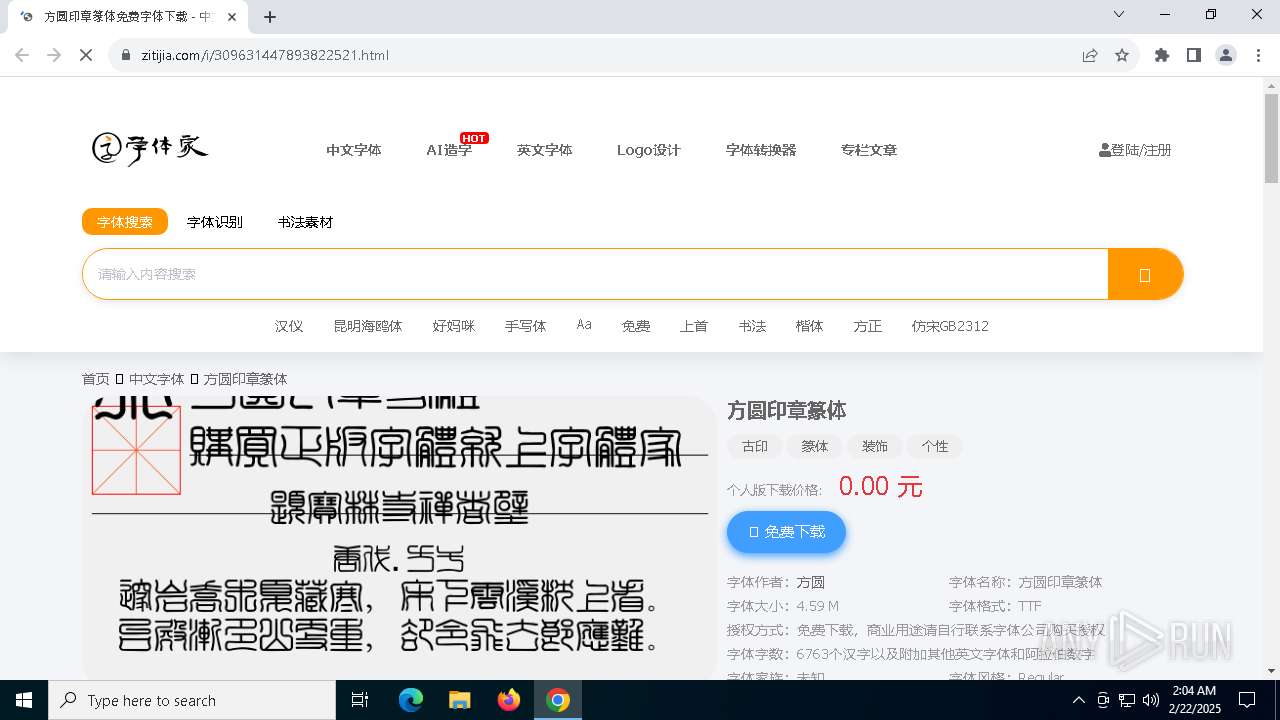Viewport: 1280px width, 720px height.
Task: Open AI造字 navigation item
Action: point(449,150)
